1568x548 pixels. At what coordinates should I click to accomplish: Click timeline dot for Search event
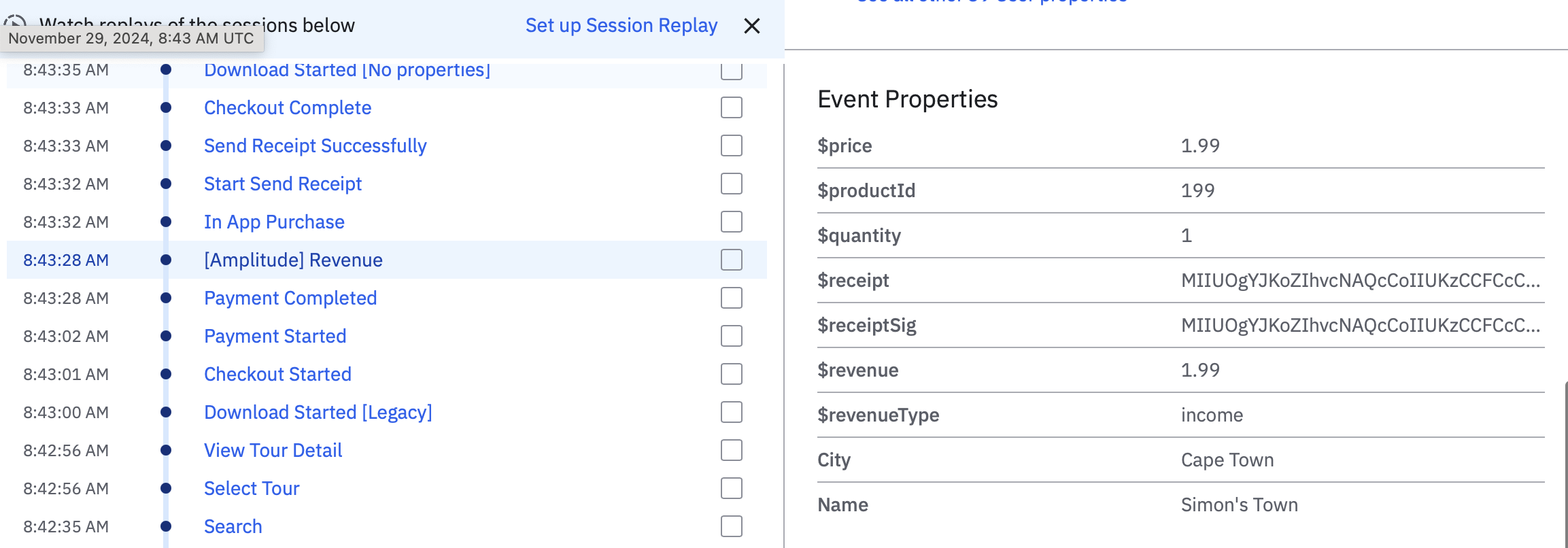166,526
